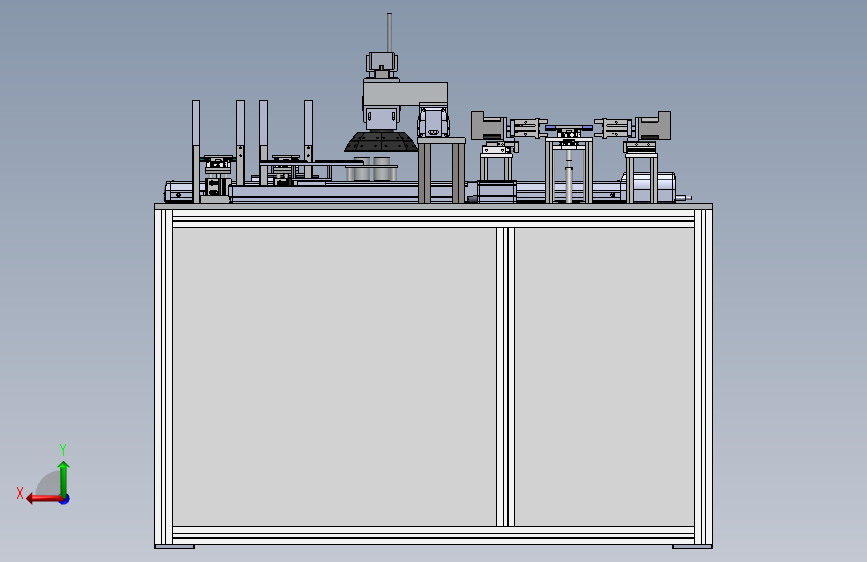Click the green Y label of the triad
The image size is (867, 562).
pos(63,450)
